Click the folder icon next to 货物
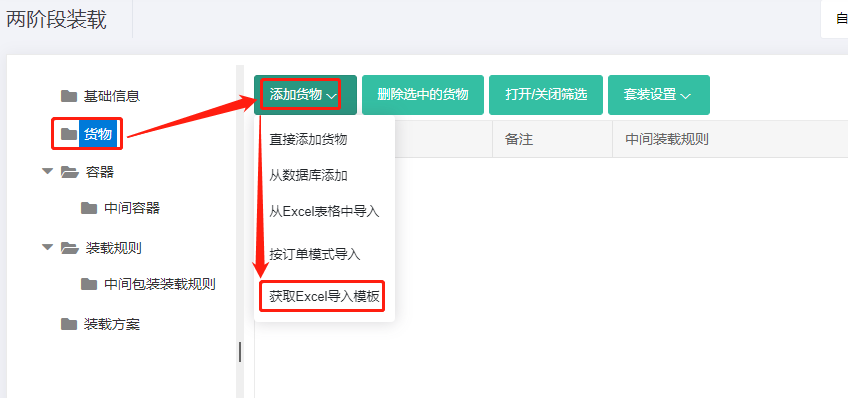 [69, 134]
